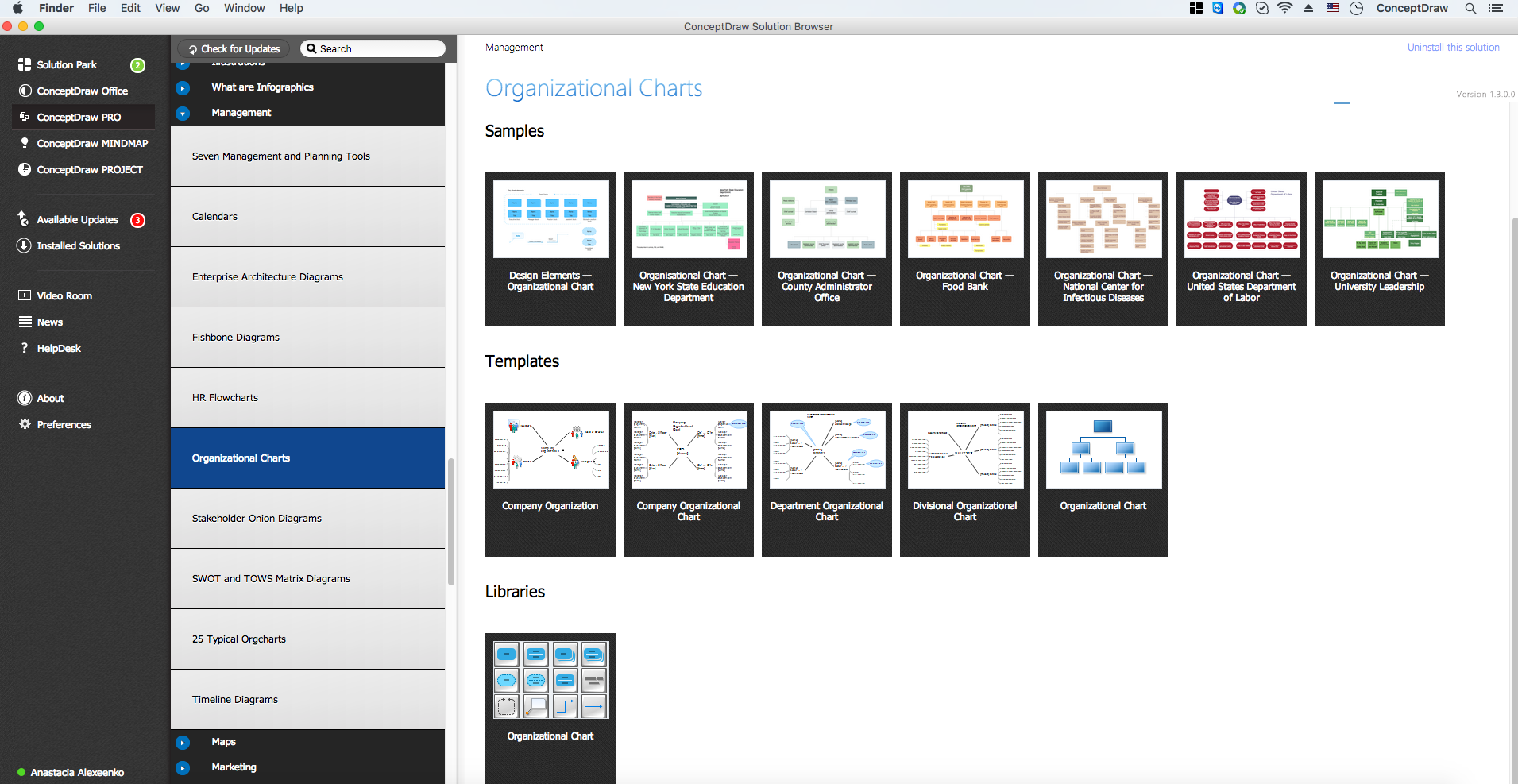The image size is (1518, 784).
Task: Click the Time Machine clock icon
Action: [x=1357, y=8]
